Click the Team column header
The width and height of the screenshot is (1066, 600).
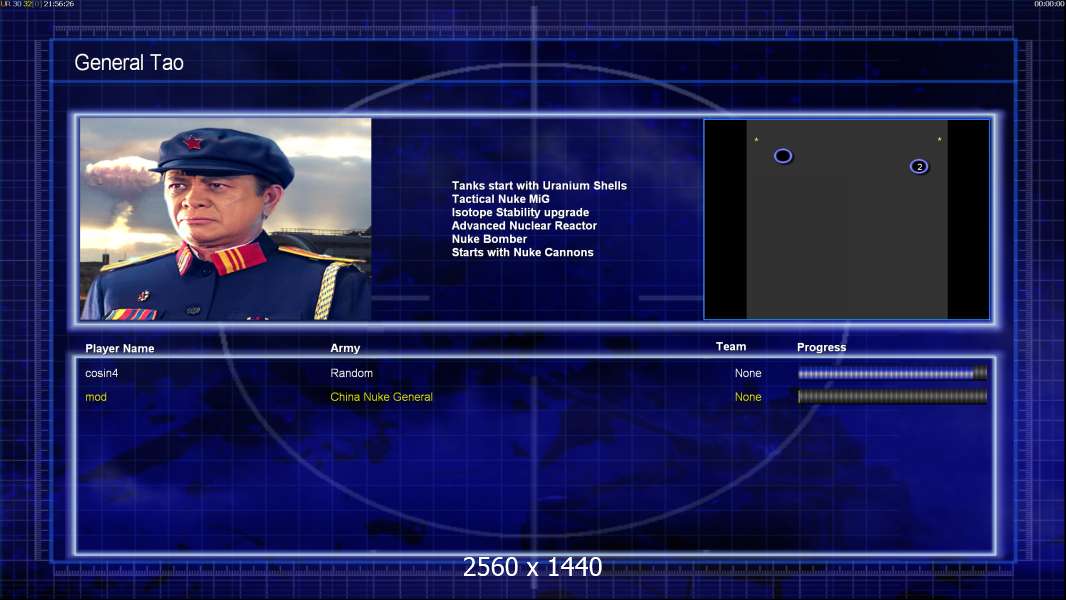coord(731,347)
